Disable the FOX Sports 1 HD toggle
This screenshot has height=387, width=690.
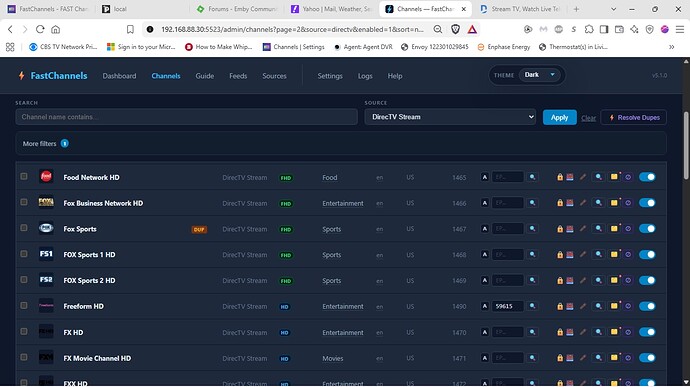pyautogui.click(x=647, y=254)
